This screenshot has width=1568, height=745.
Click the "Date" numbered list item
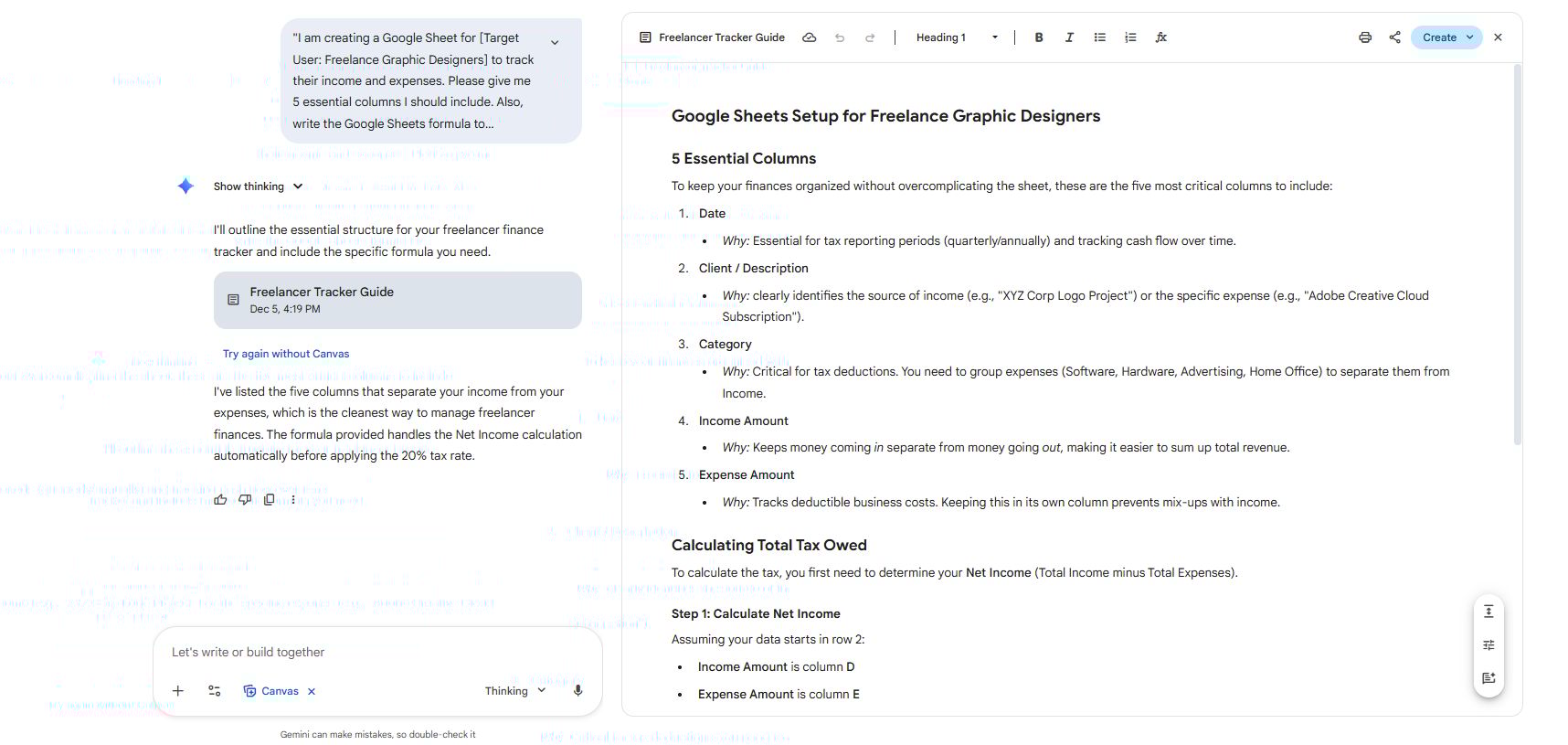point(712,213)
